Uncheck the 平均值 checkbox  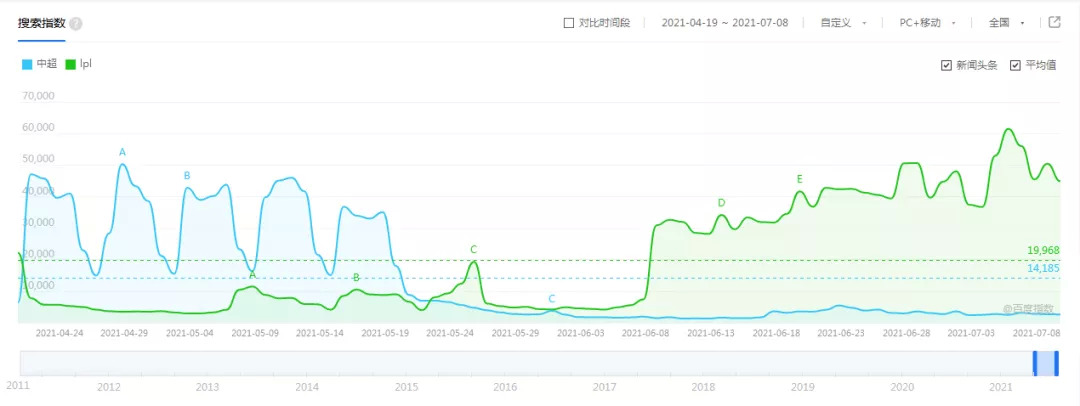(1015, 65)
